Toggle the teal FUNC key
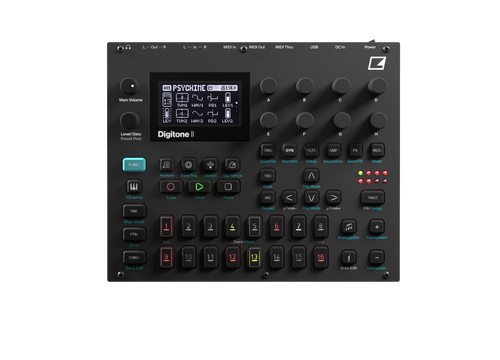500x360 pixels. pyautogui.click(x=134, y=165)
